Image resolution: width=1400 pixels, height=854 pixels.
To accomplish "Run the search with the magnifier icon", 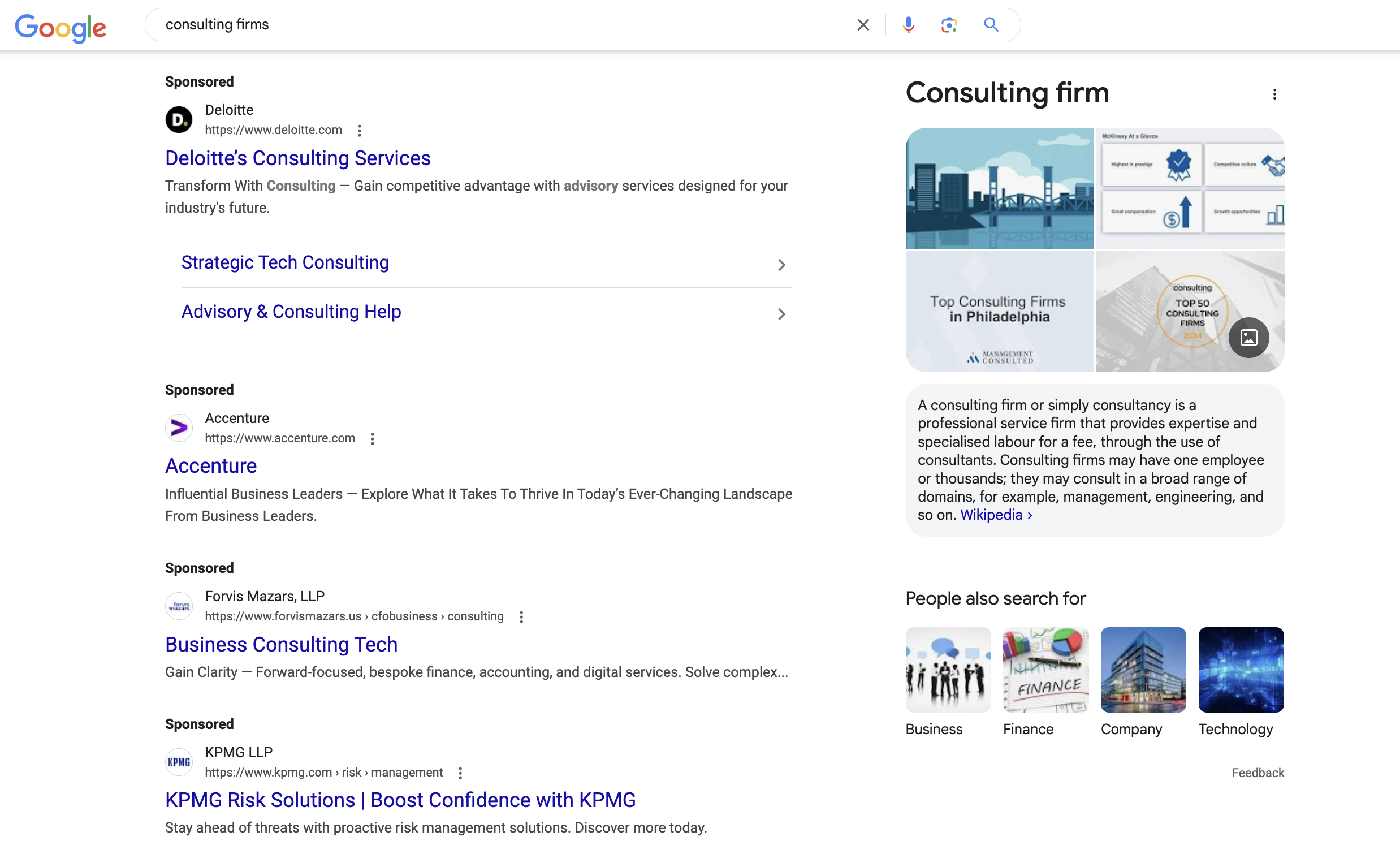I will click(x=991, y=25).
